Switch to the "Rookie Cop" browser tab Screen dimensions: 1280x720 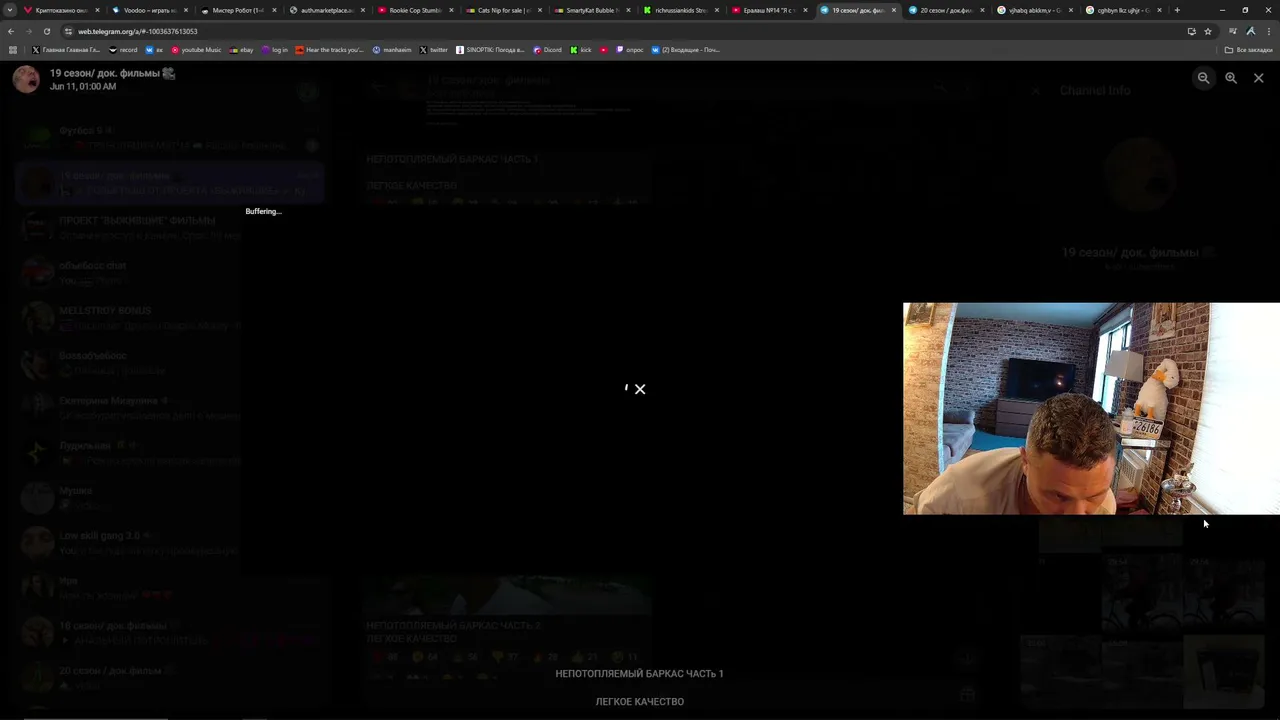tap(413, 10)
